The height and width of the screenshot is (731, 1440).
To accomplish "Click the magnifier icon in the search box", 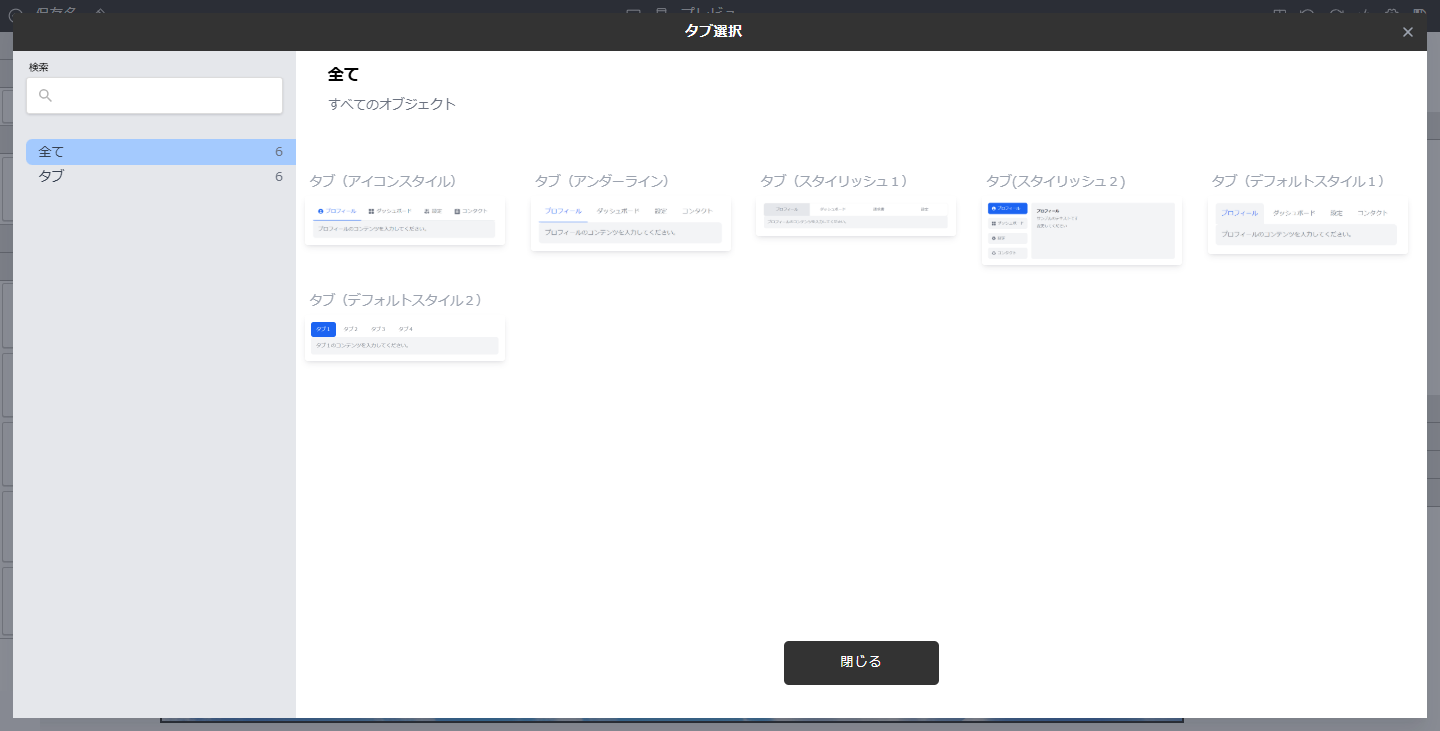I will click(45, 96).
